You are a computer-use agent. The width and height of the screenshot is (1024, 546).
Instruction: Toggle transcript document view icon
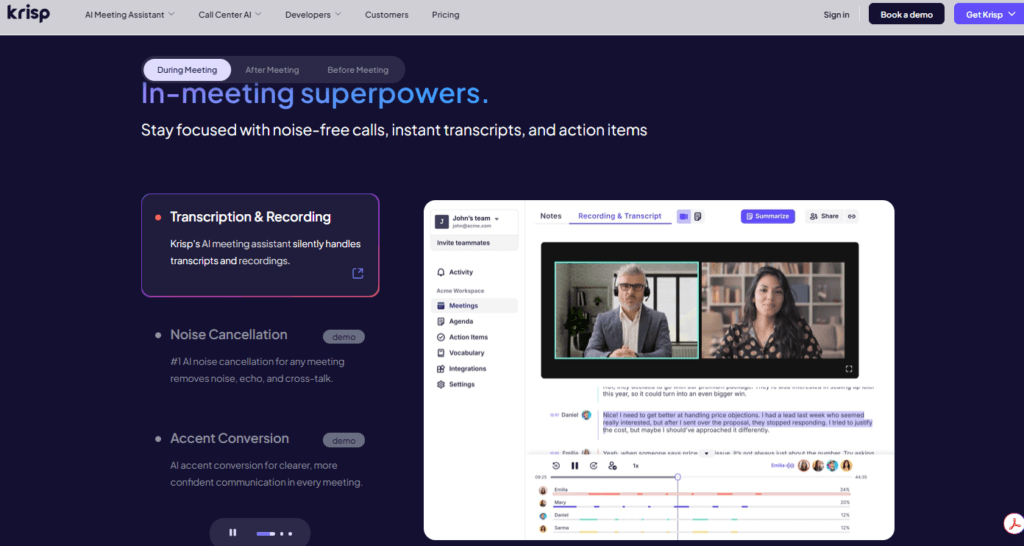[698, 216]
